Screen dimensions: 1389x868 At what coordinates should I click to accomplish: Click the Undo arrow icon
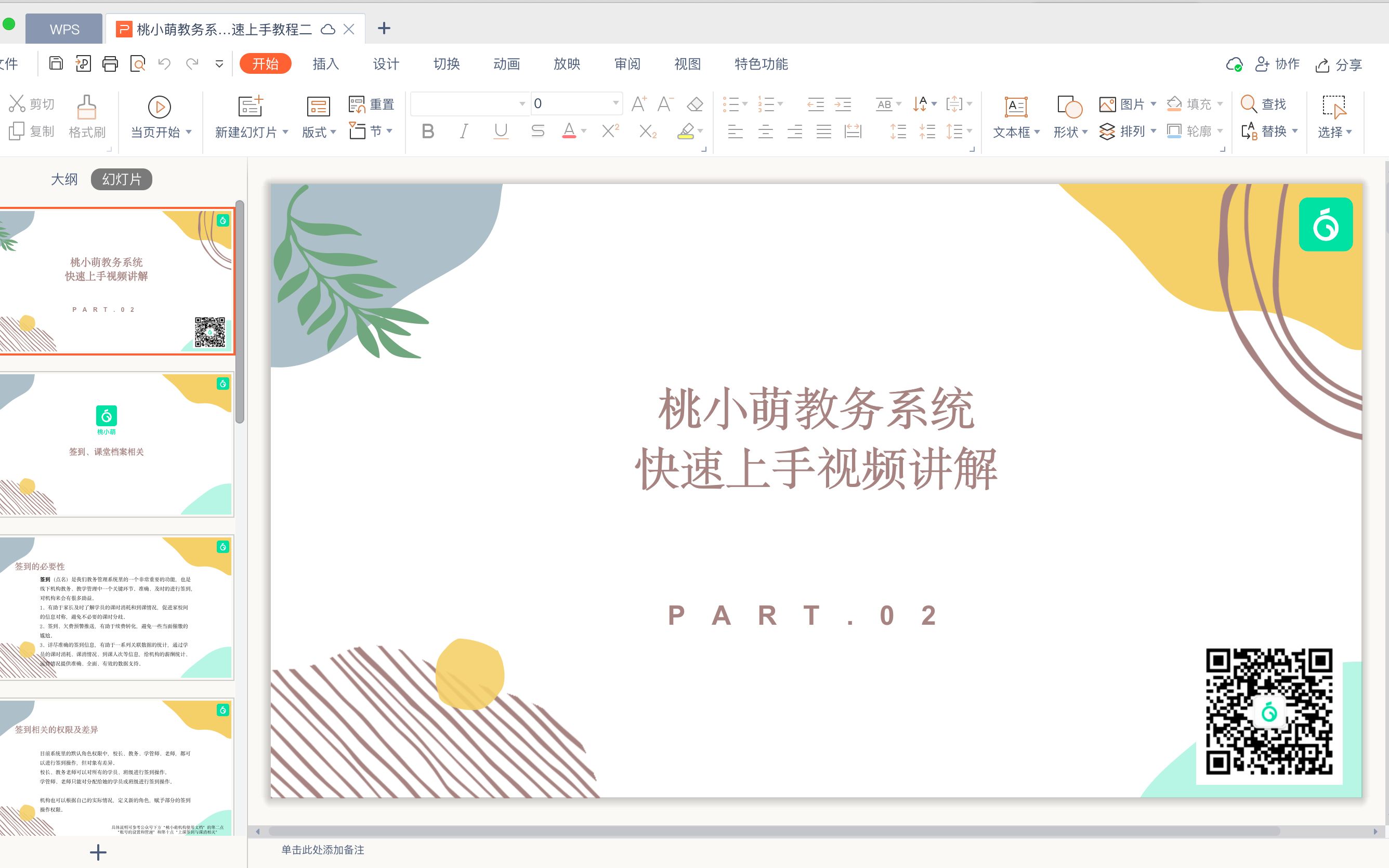[x=165, y=64]
